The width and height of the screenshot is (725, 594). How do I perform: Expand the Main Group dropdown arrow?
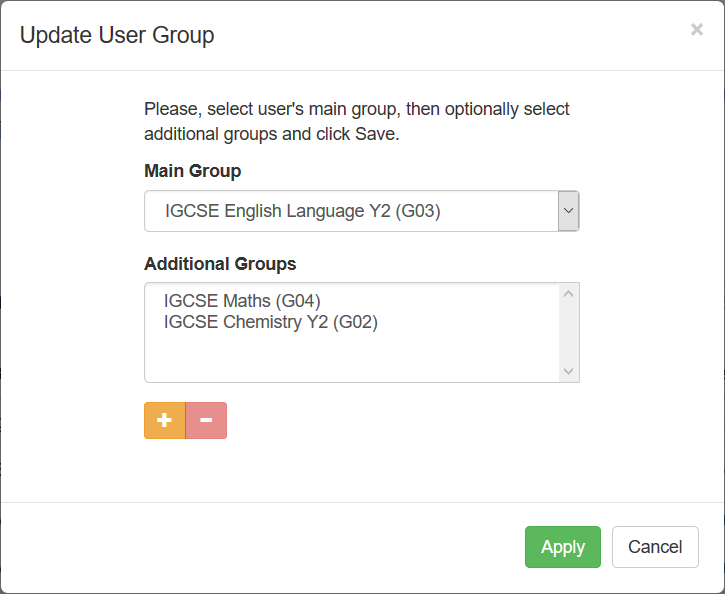pyautogui.click(x=568, y=211)
